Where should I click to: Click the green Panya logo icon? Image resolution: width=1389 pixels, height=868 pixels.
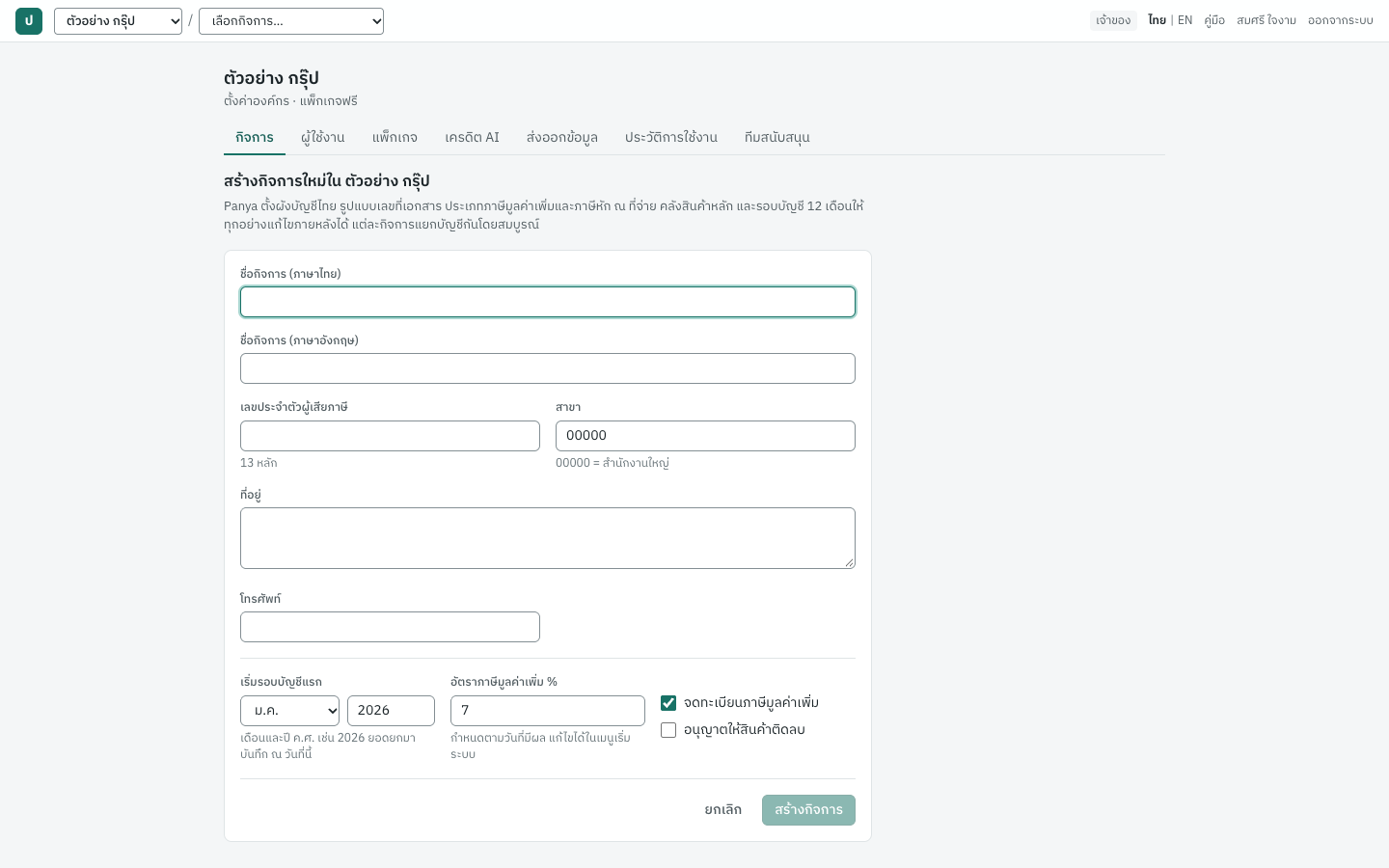coord(29,21)
